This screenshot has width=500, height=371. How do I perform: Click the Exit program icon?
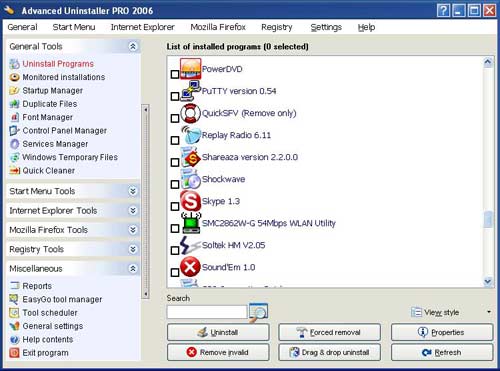14,353
